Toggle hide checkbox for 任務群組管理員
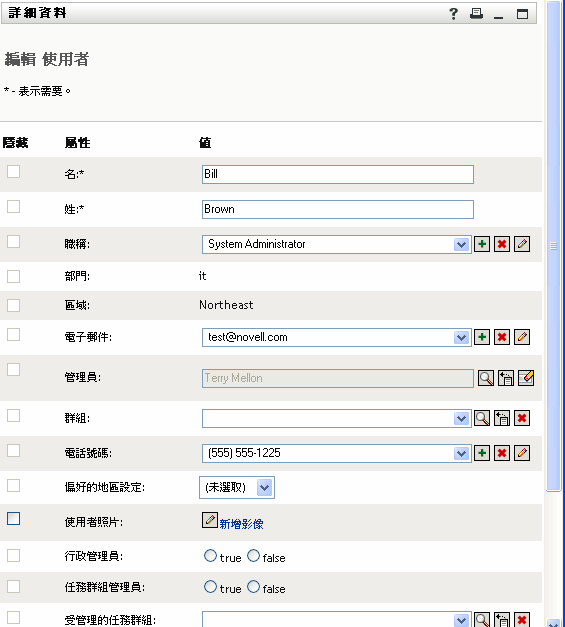The height and width of the screenshot is (627, 565). [x=14, y=587]
